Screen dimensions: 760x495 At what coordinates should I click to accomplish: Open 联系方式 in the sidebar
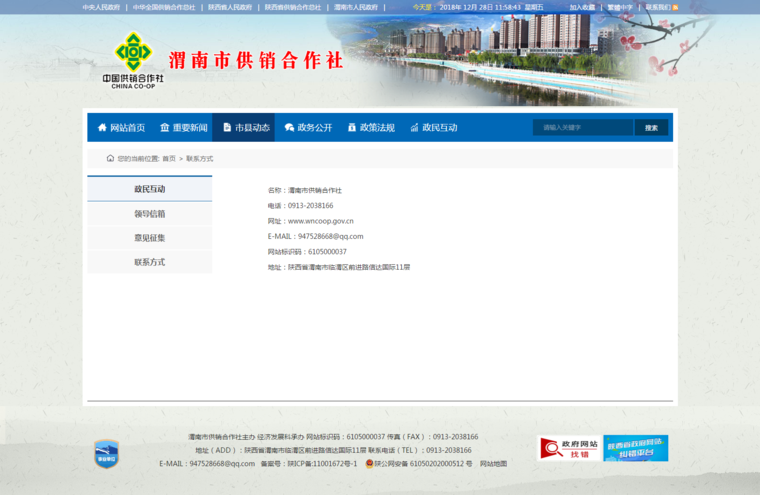click(150, 262)
